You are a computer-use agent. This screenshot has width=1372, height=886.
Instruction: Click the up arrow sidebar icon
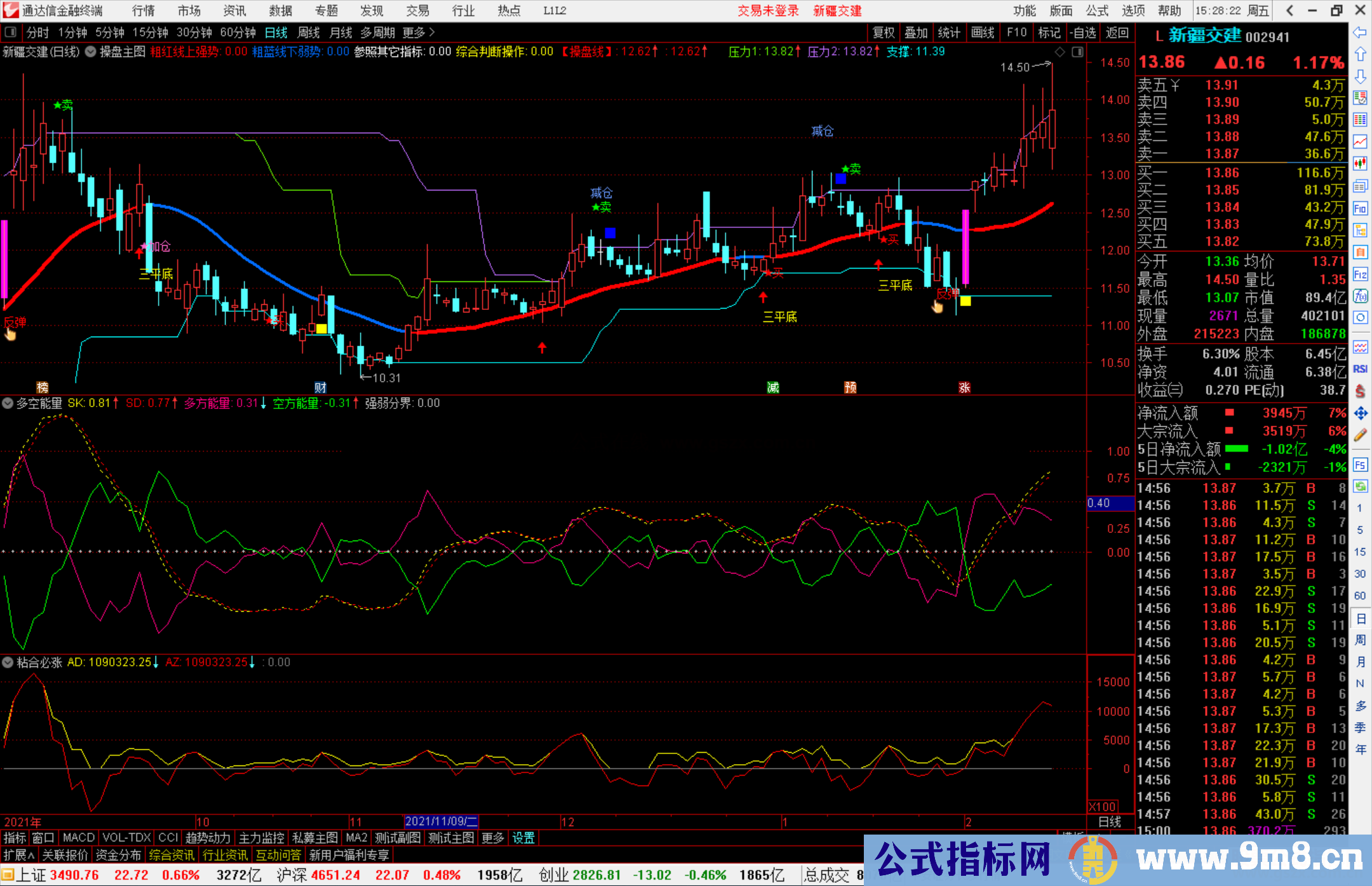(1360, 54)
